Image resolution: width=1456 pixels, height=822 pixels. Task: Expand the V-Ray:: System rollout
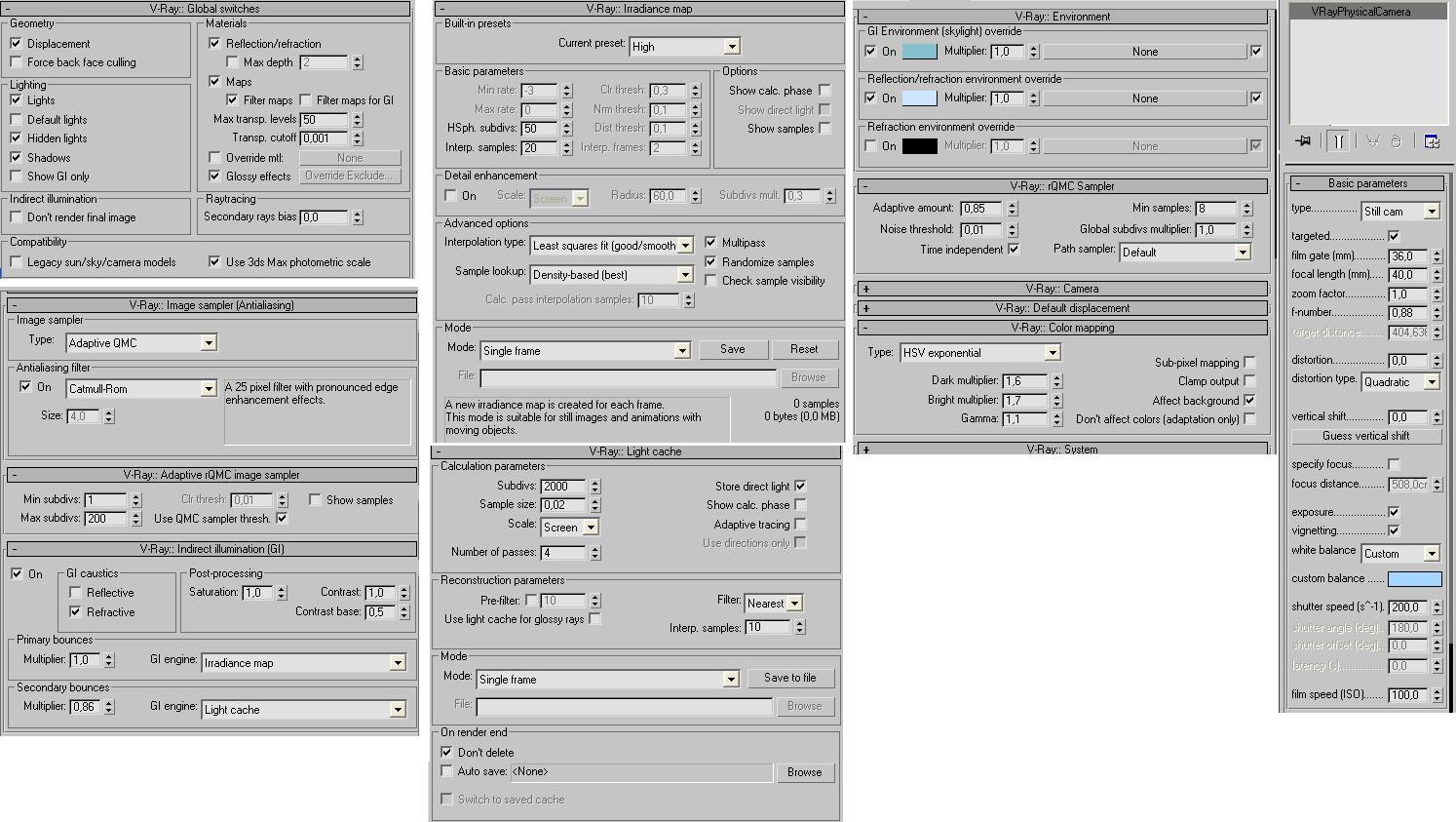point(1061,450)
